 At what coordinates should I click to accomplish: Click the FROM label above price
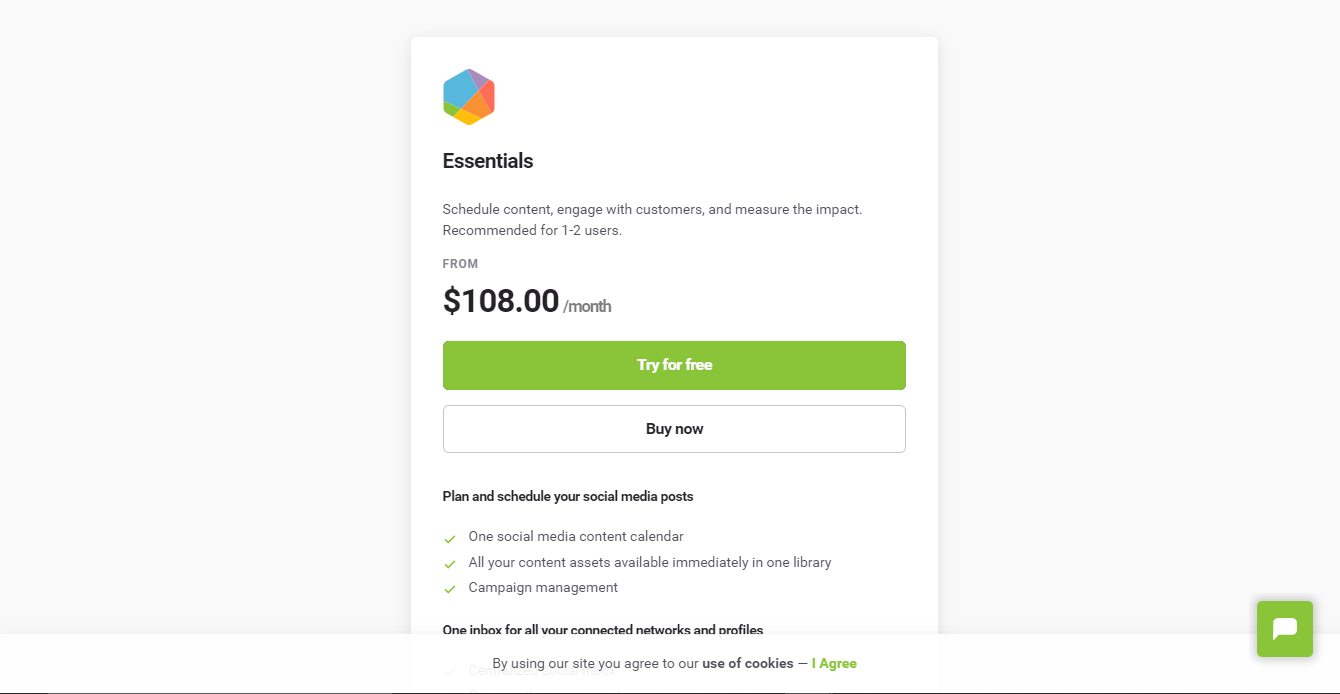[x=461, y=264]
